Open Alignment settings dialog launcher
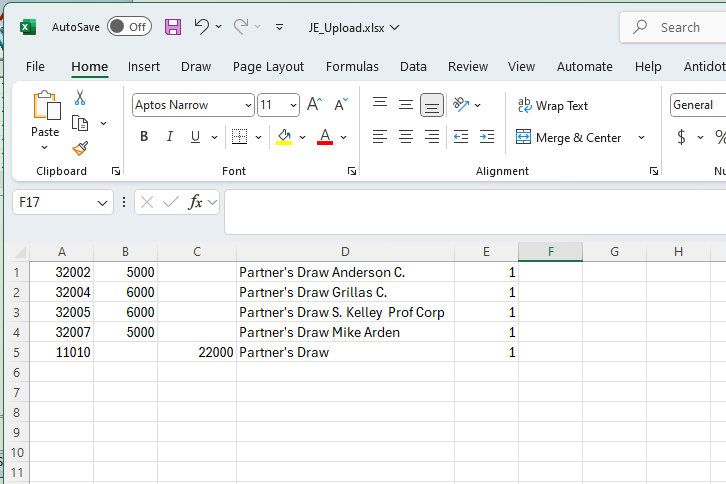The height and width of the screenshot is (484, 726). pos(654,171)
